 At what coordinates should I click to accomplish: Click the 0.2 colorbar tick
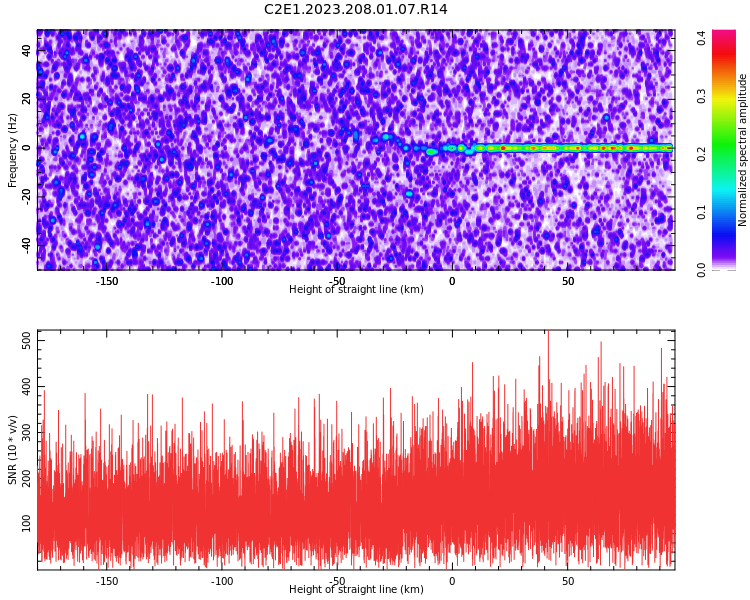tap(701, 154)
